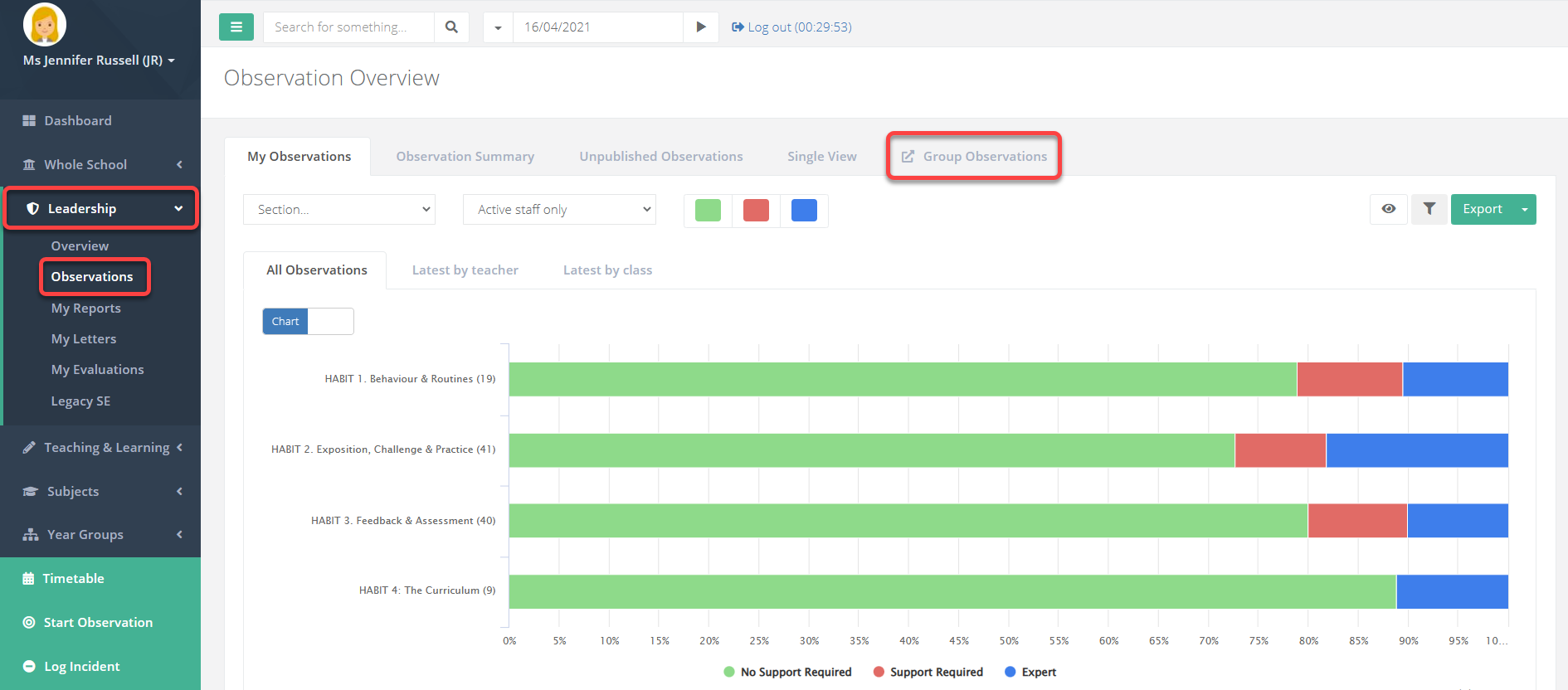This screenshot has width=1568, height=690.
Task: Toggle the Chart switch
Action: coord(309,321)
